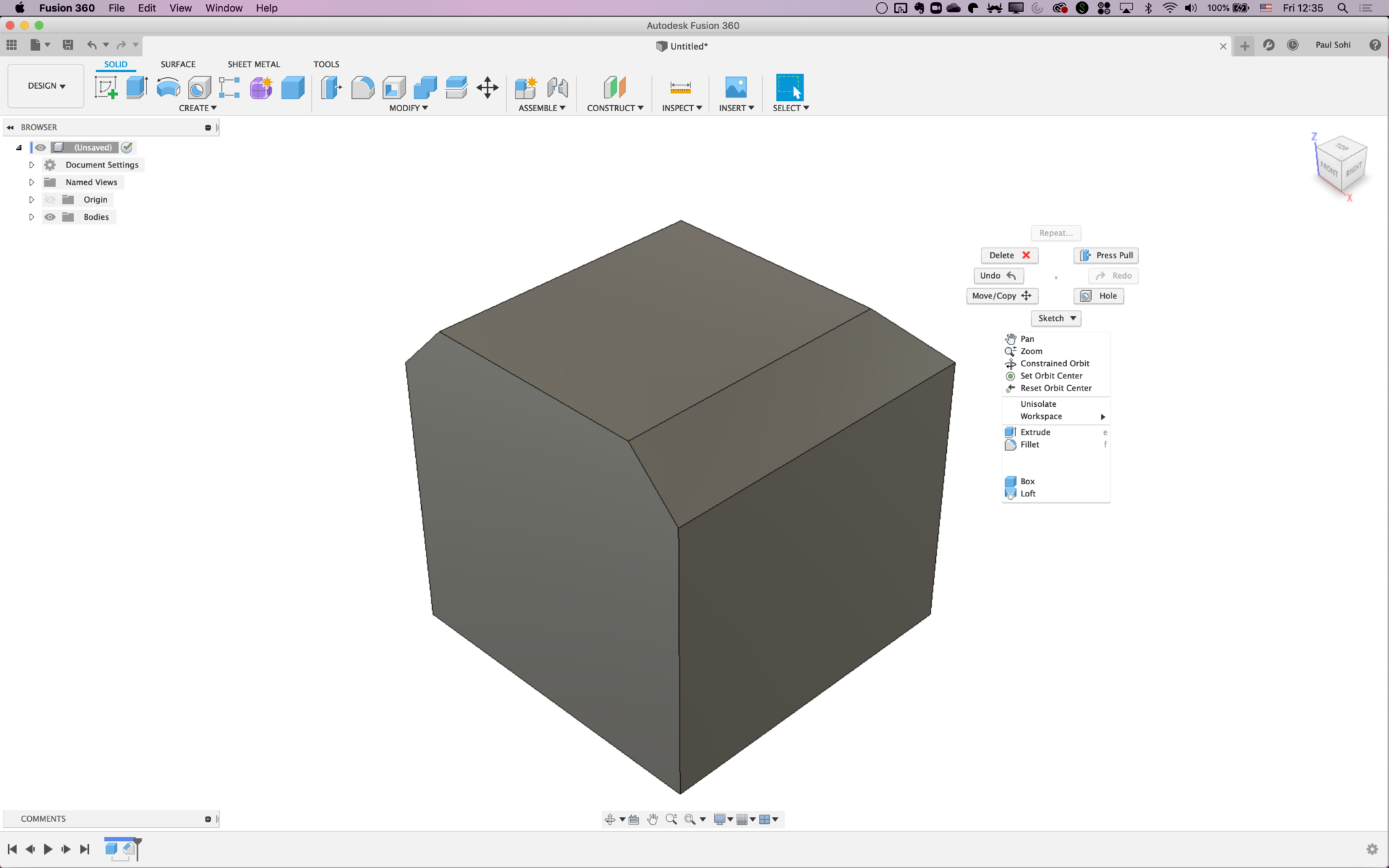Click the Create Sketch tool icon
1389x868 pixels.
(x=106, y=87)
